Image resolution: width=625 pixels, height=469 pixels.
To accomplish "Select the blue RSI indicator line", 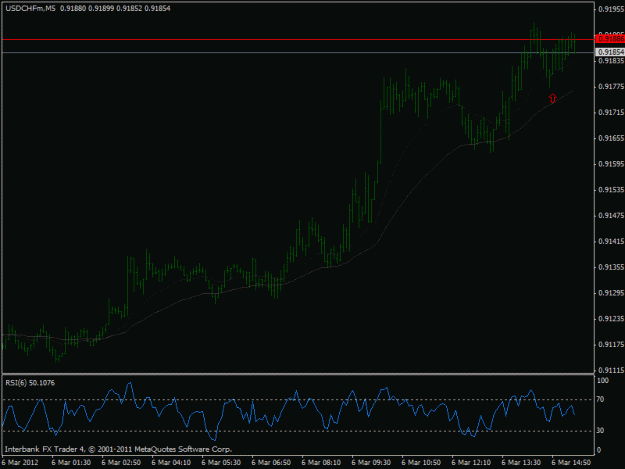I will pyautogui.click(x=289, y=412).
